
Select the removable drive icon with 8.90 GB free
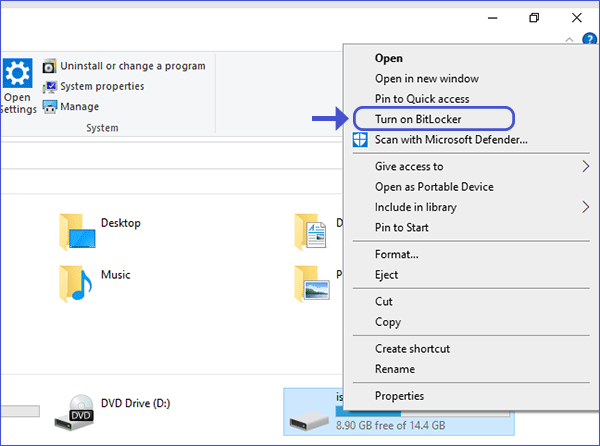309,421
